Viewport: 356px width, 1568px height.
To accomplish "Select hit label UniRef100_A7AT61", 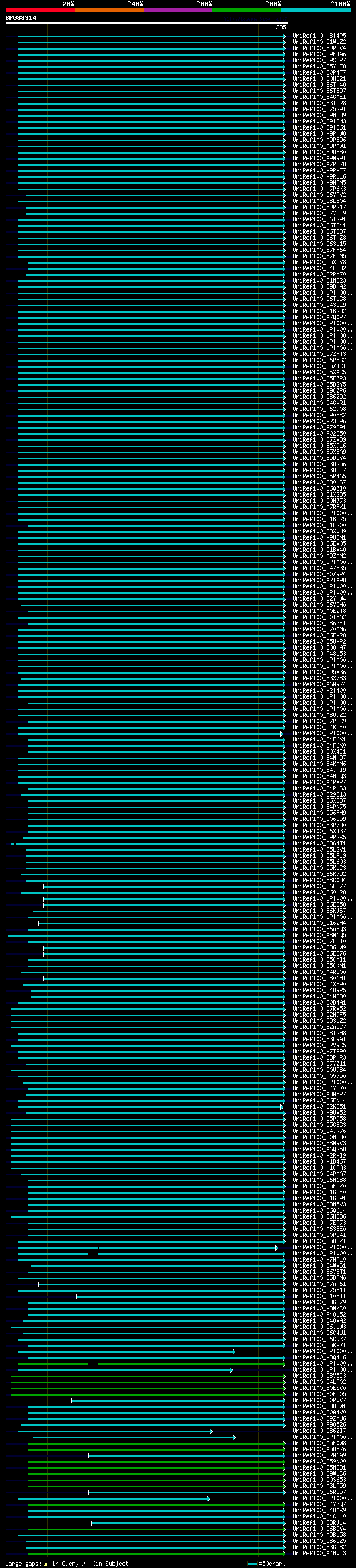I will click(x=319, y=1284).
